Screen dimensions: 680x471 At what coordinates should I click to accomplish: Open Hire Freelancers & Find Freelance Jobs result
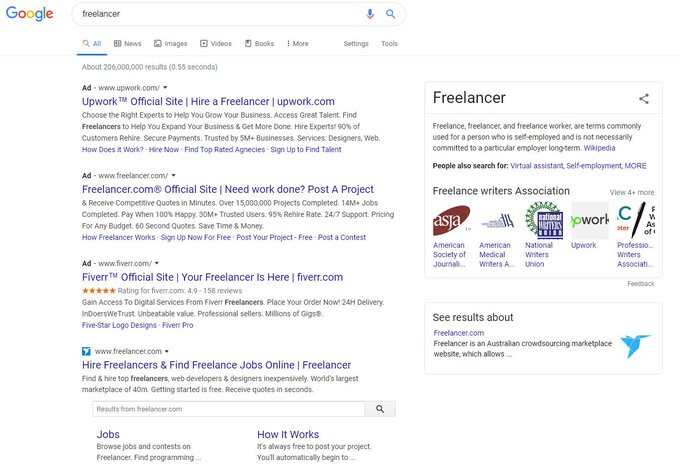[x=216, y=365]
